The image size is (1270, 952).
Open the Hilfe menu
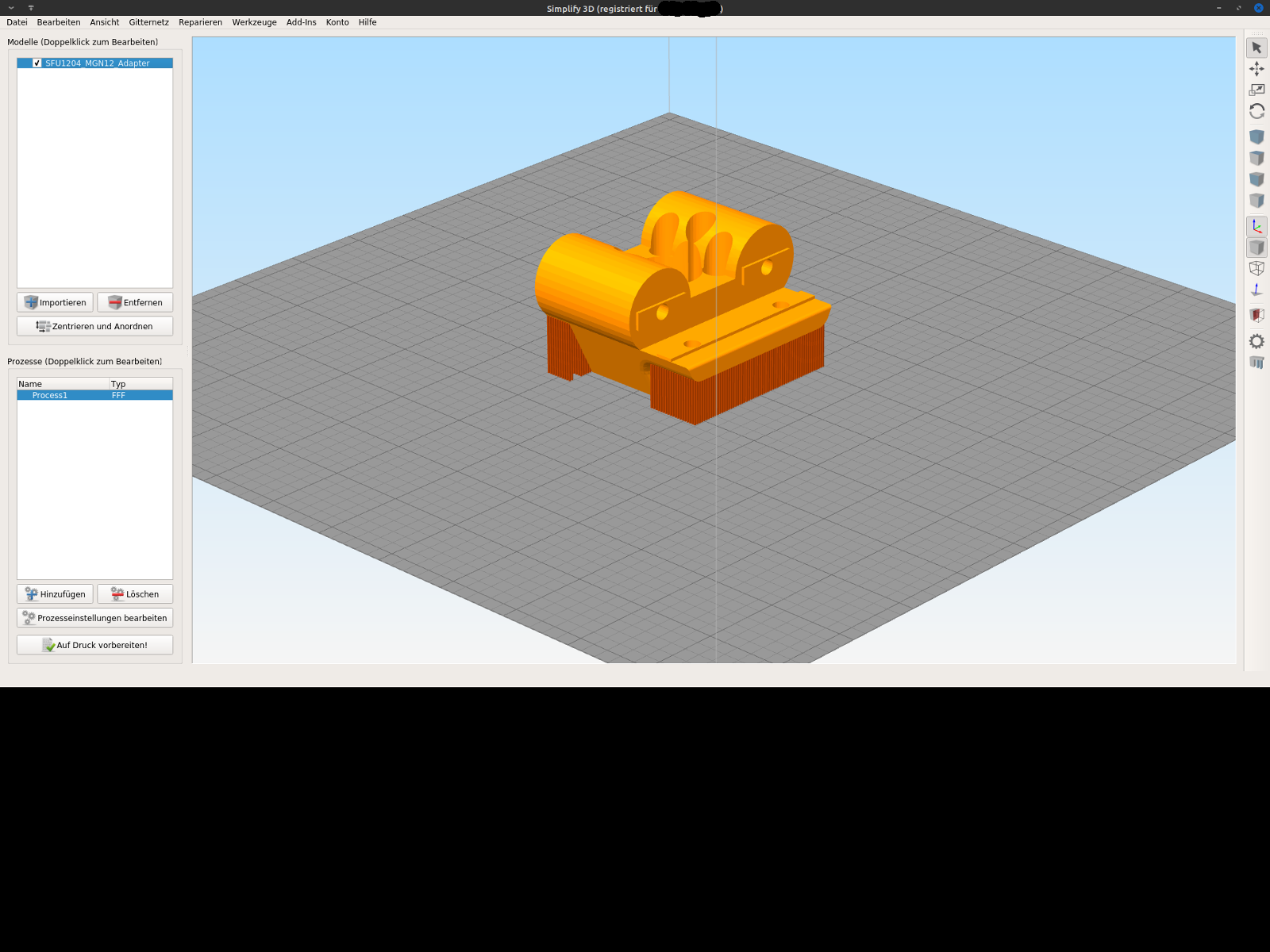[368, 22]
